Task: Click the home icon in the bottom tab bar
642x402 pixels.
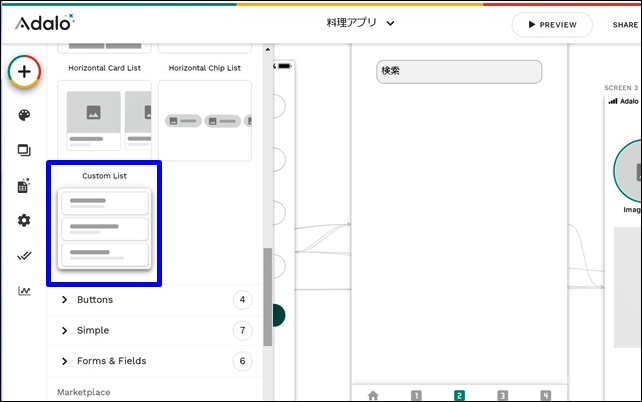Action: click(x=373, y=395)
